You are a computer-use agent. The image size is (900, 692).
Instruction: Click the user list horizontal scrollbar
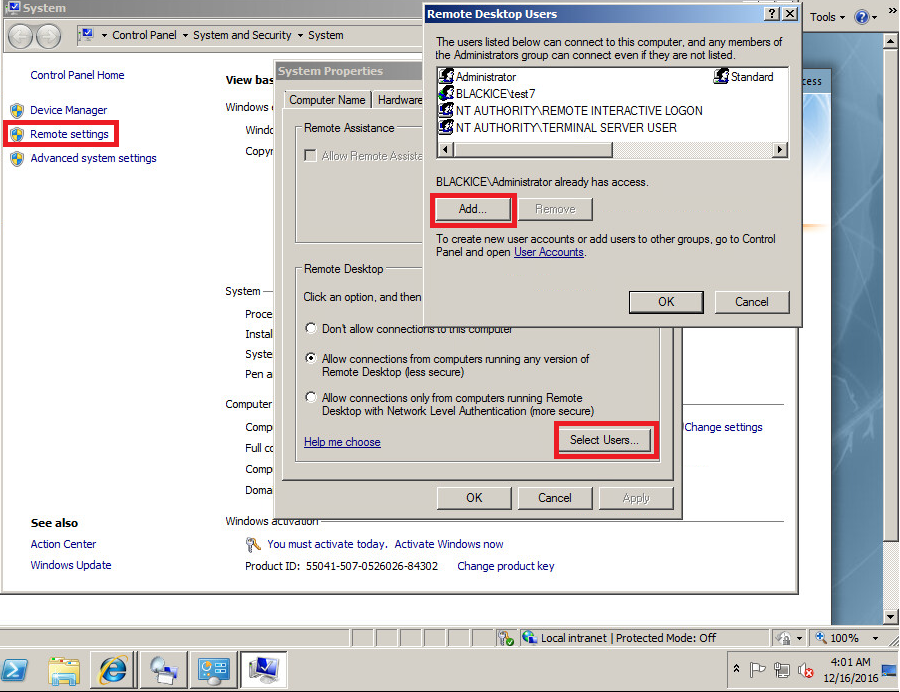530,149
